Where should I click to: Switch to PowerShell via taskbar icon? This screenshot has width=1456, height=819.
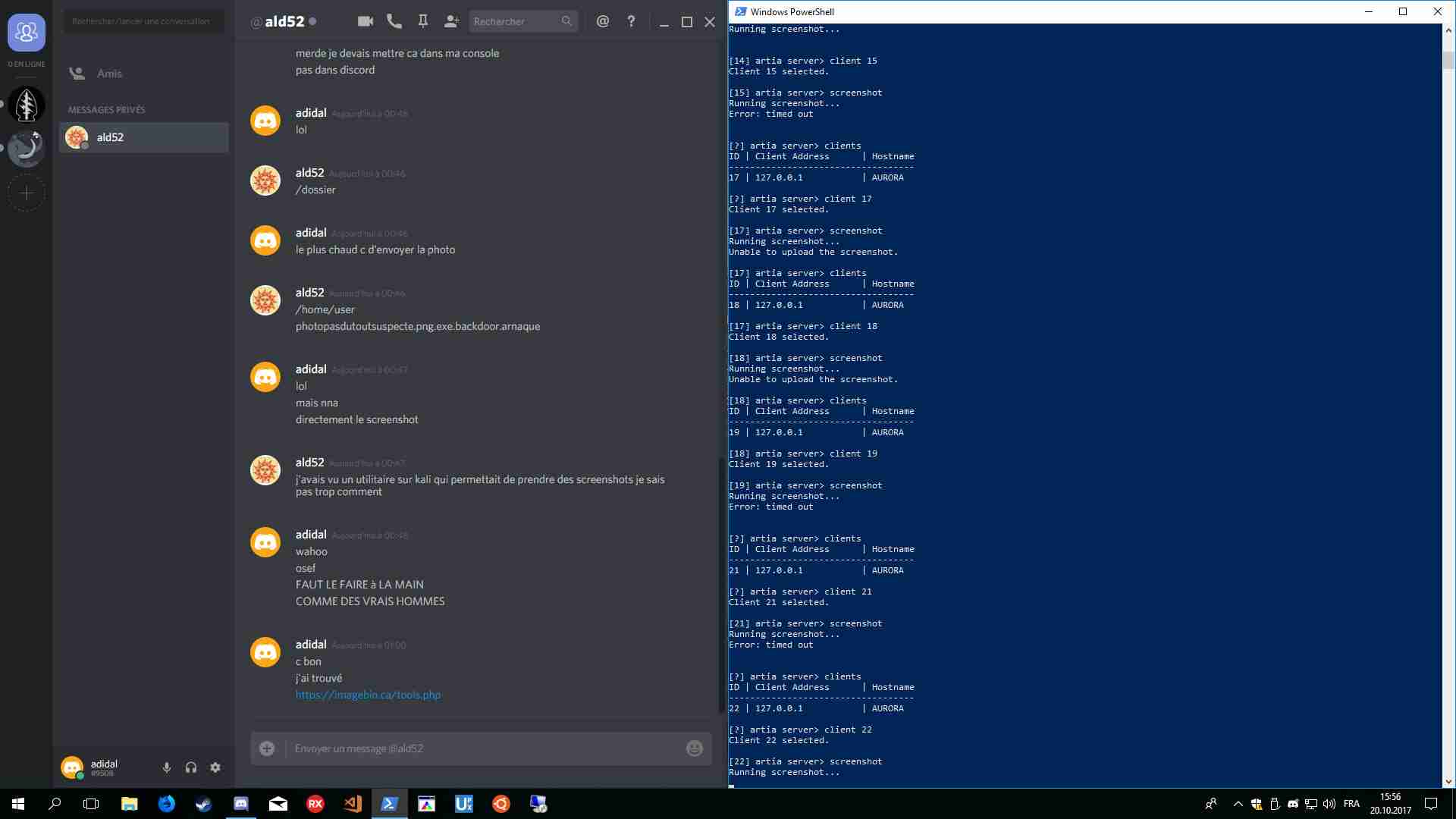390,804
